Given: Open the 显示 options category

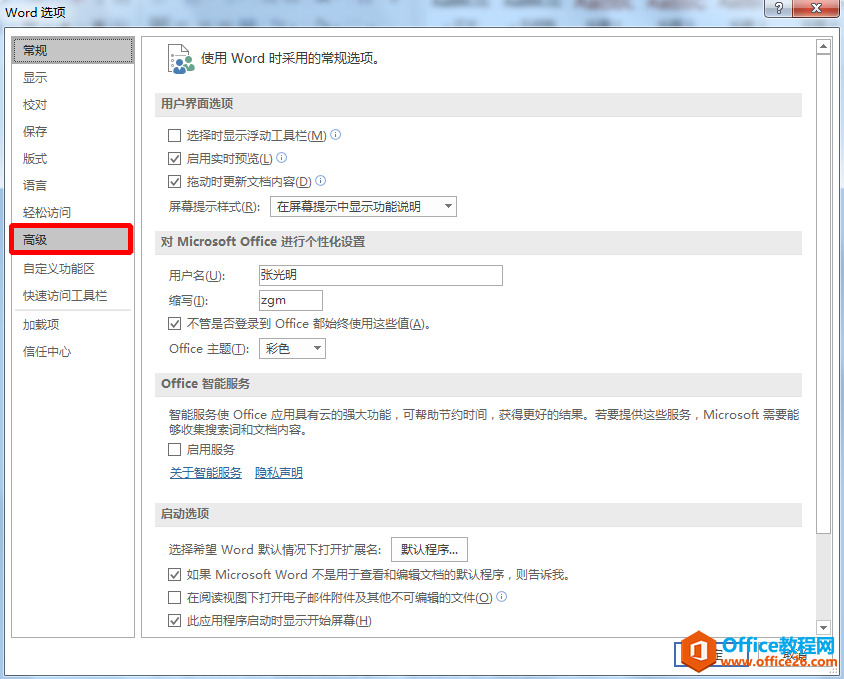Looking at the screenshot, I should point(73,78).
